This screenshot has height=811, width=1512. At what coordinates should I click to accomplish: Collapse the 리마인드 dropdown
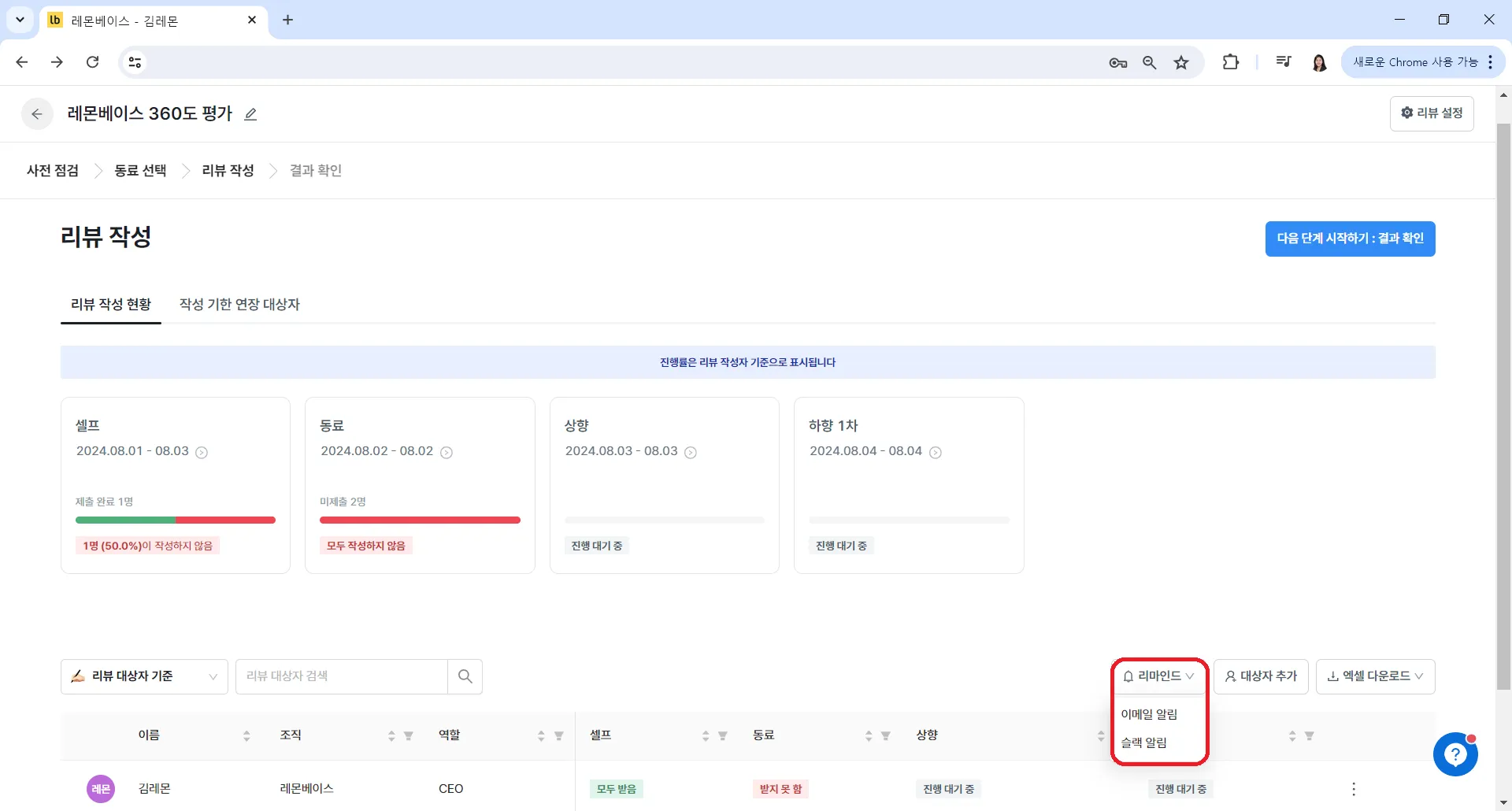pyautogui.click(x=1158, y=676)
